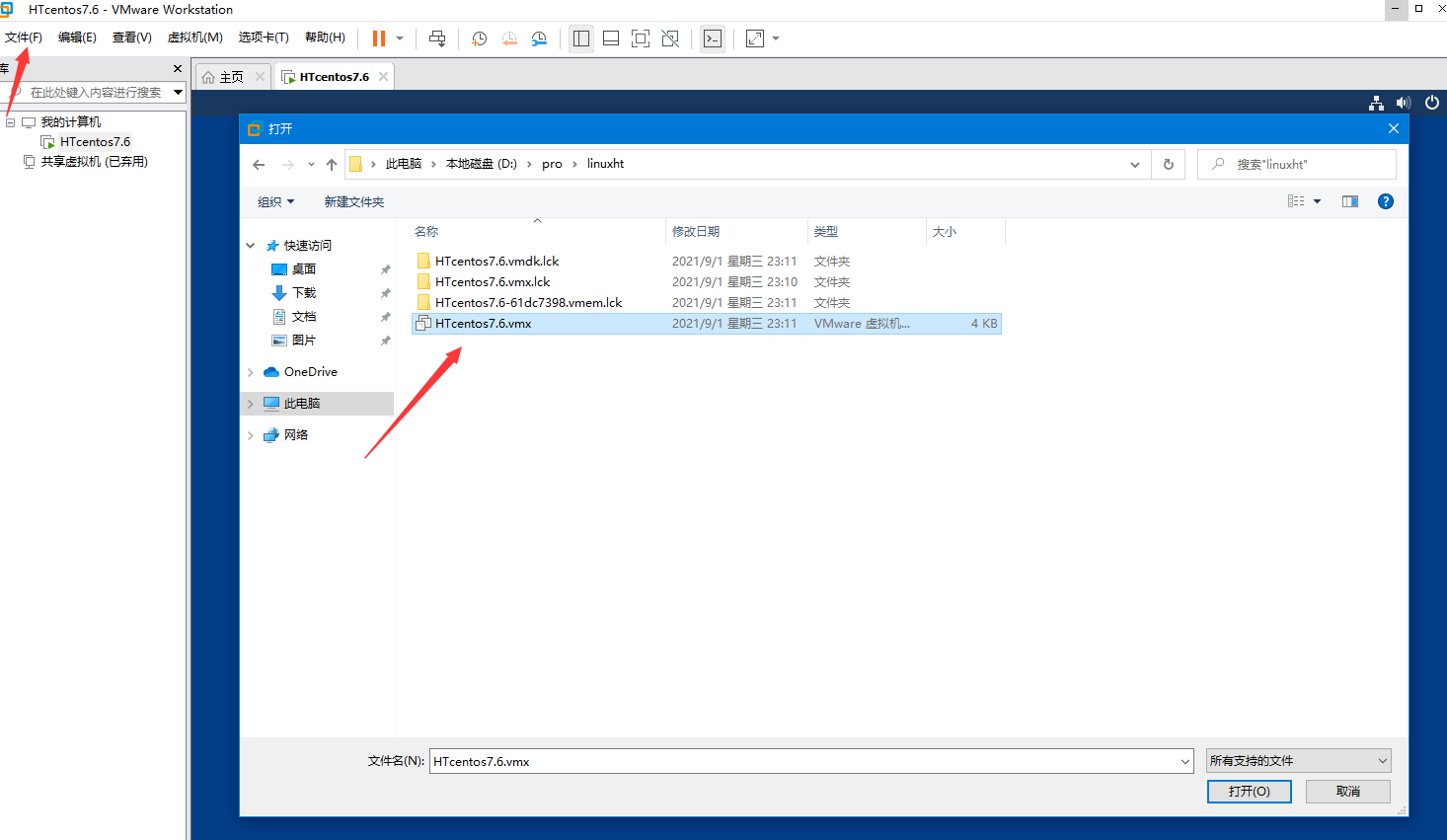Go up one folder level
Image resolution: width=1447 pixels, height=840 pixels.
click(x=332, y=164)
